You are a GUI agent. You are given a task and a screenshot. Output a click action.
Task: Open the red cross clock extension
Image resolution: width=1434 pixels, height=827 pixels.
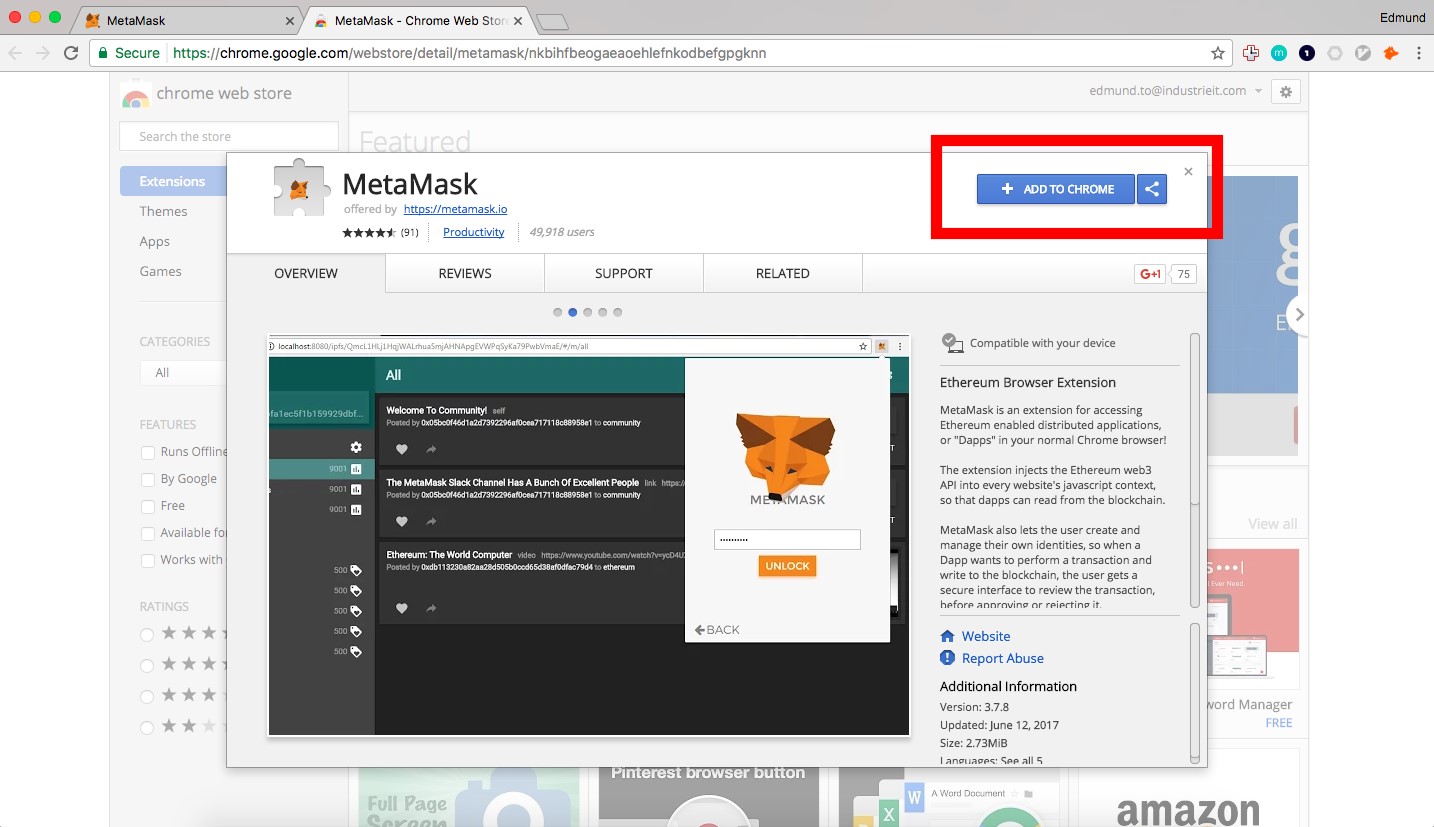(1251, 53)
